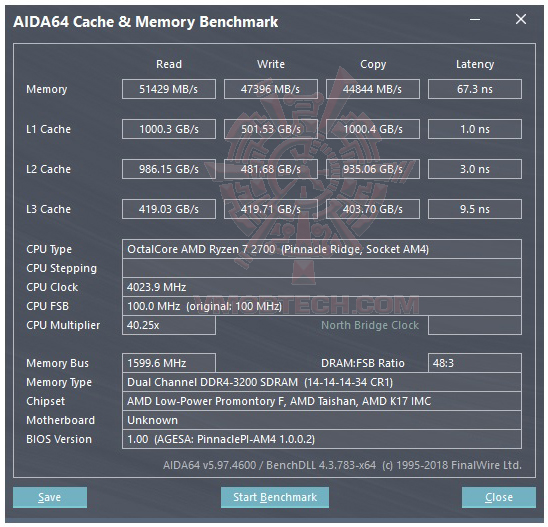Click the L2 Cache row label

[x=48, y=169]
